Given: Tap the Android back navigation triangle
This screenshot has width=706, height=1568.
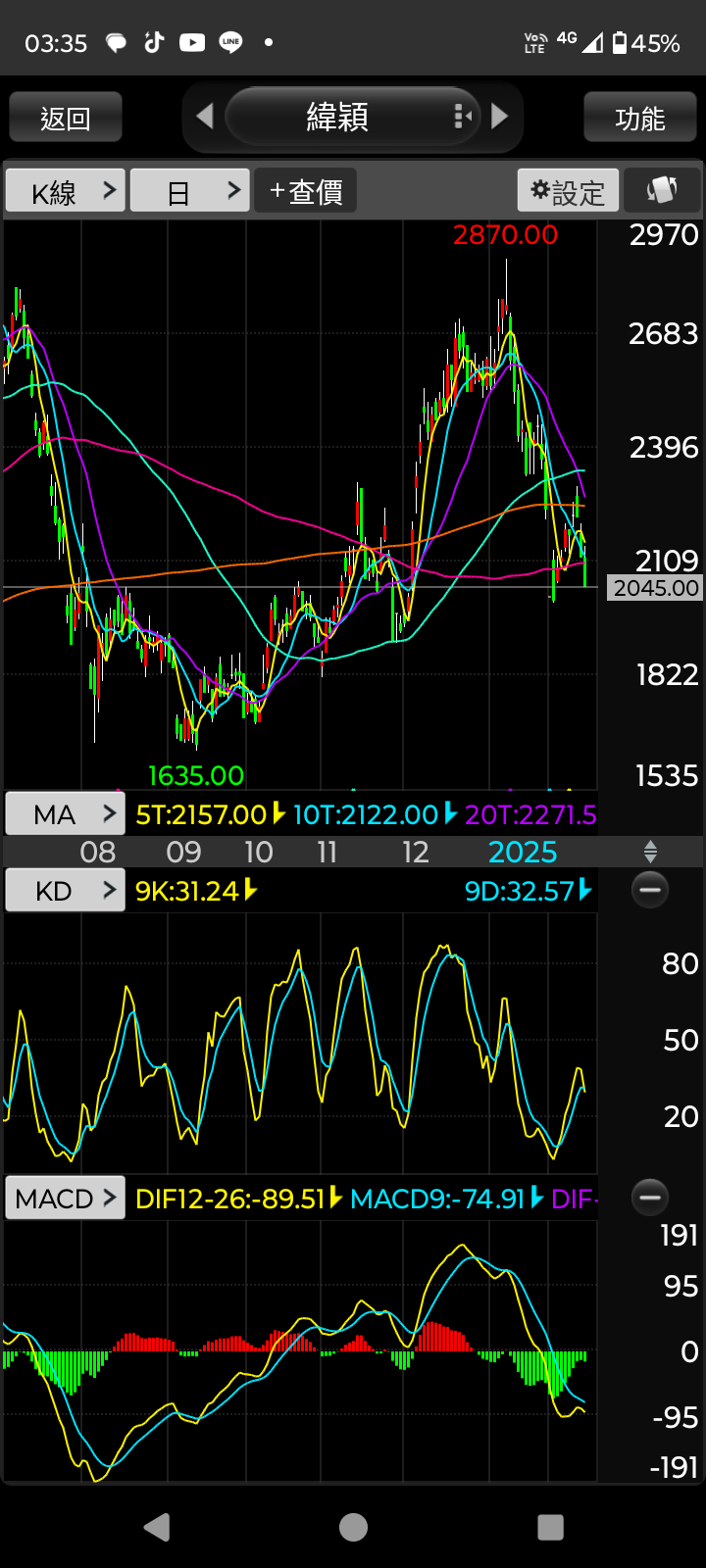Looking at the screenshot, I should [x=157, y=1527].
